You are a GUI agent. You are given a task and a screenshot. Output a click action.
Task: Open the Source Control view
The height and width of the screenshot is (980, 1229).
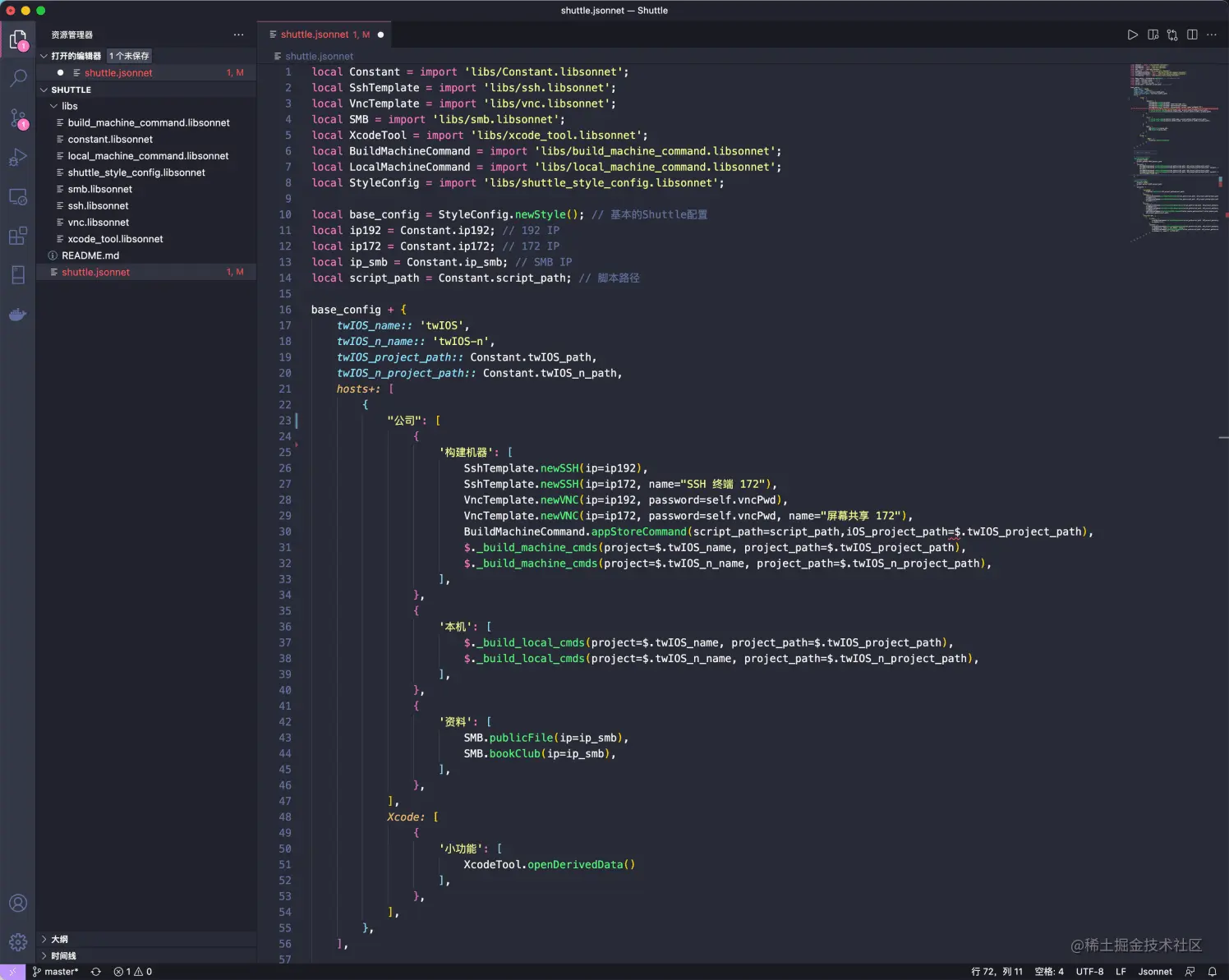coord(18,117)
